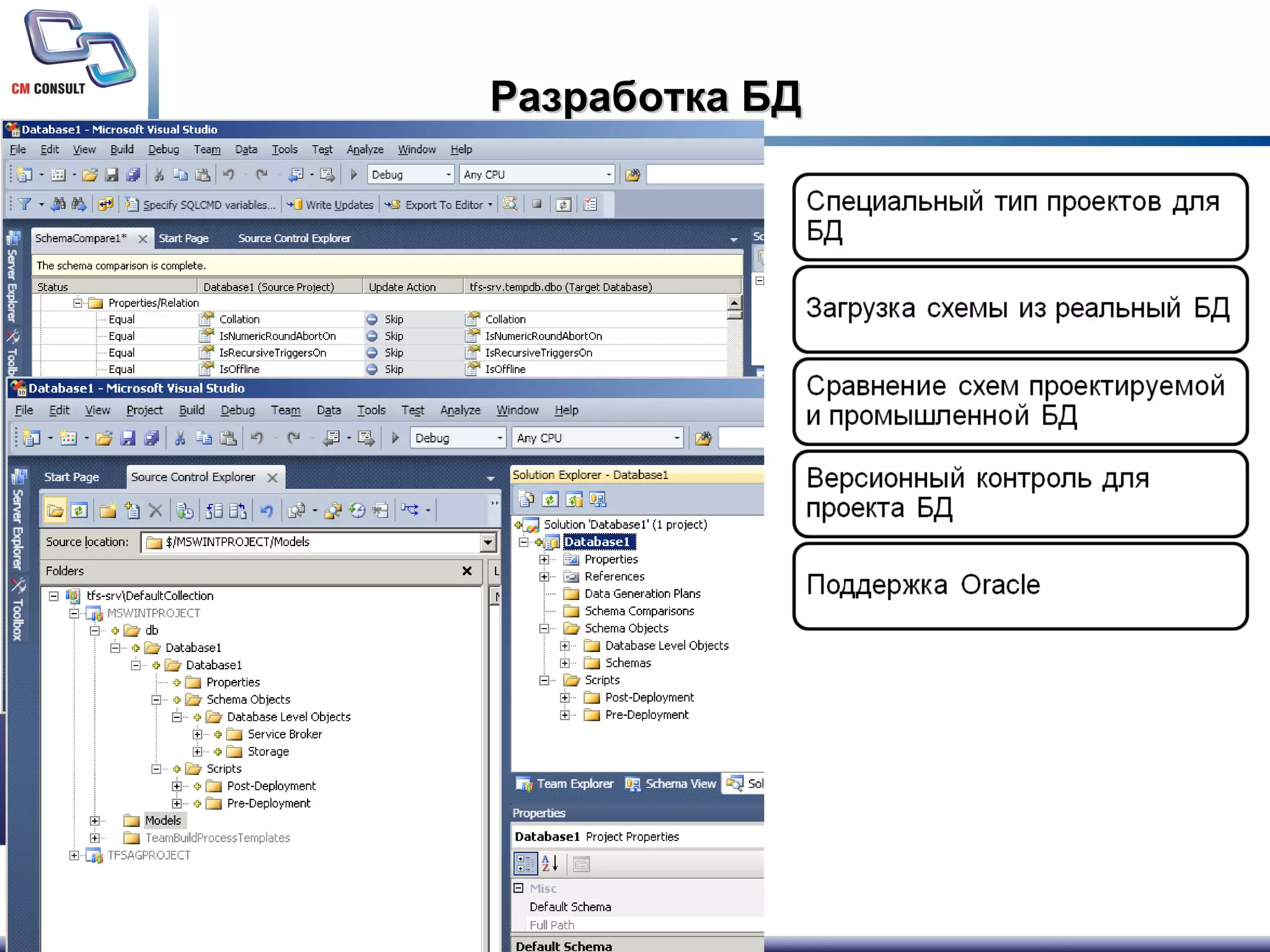Click Undo Pending Changes icon in Source Control toolbar
Screen dimensions: 1270x952
pos(267,511)
